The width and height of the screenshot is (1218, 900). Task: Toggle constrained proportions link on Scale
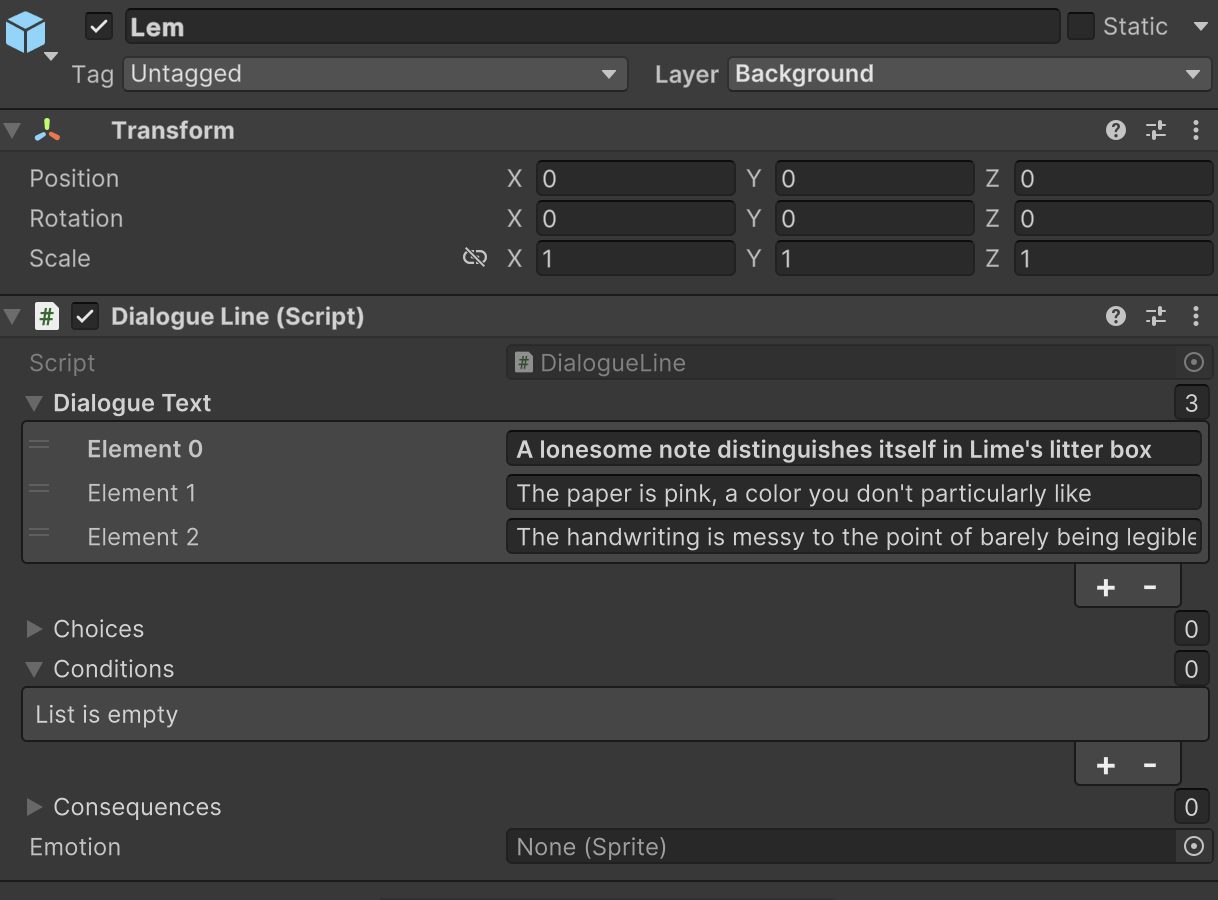474,258
